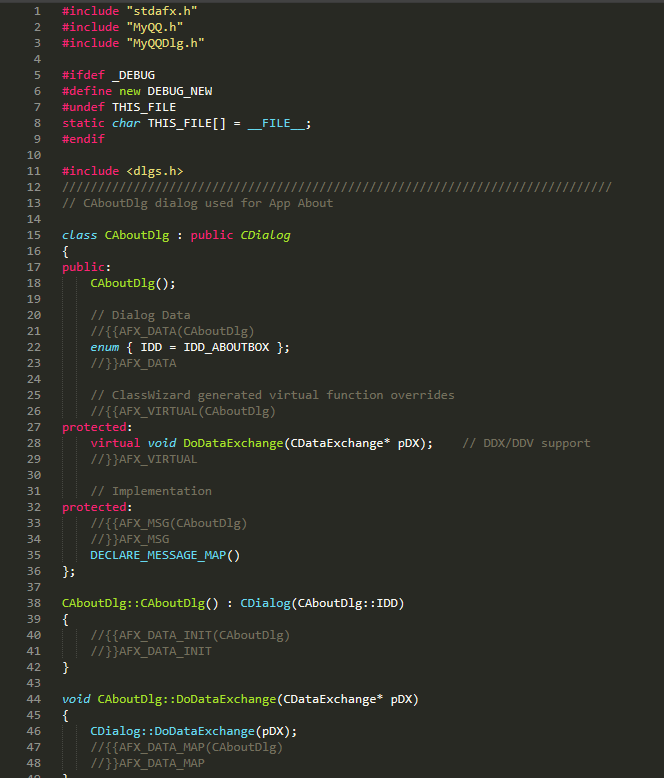Click the //{{AFX_DATA_INIT(CAboutDlg) comment
Screen dimensions: 664x778
[190, 635]
